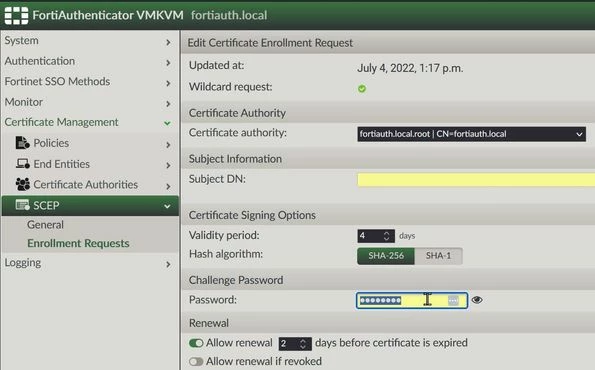Go to End Entities section
This screenshot has width=595, height=370.
(x=61, y=164)
